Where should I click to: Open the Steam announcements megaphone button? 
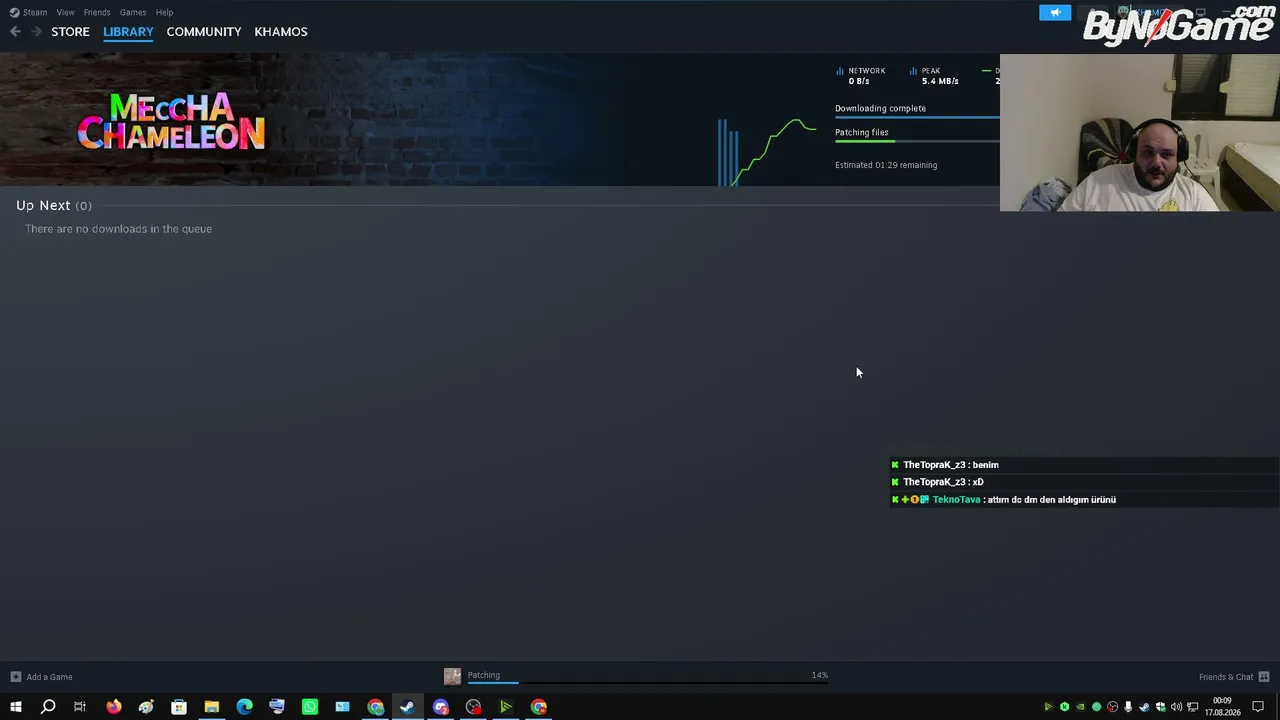point(1055,12)
